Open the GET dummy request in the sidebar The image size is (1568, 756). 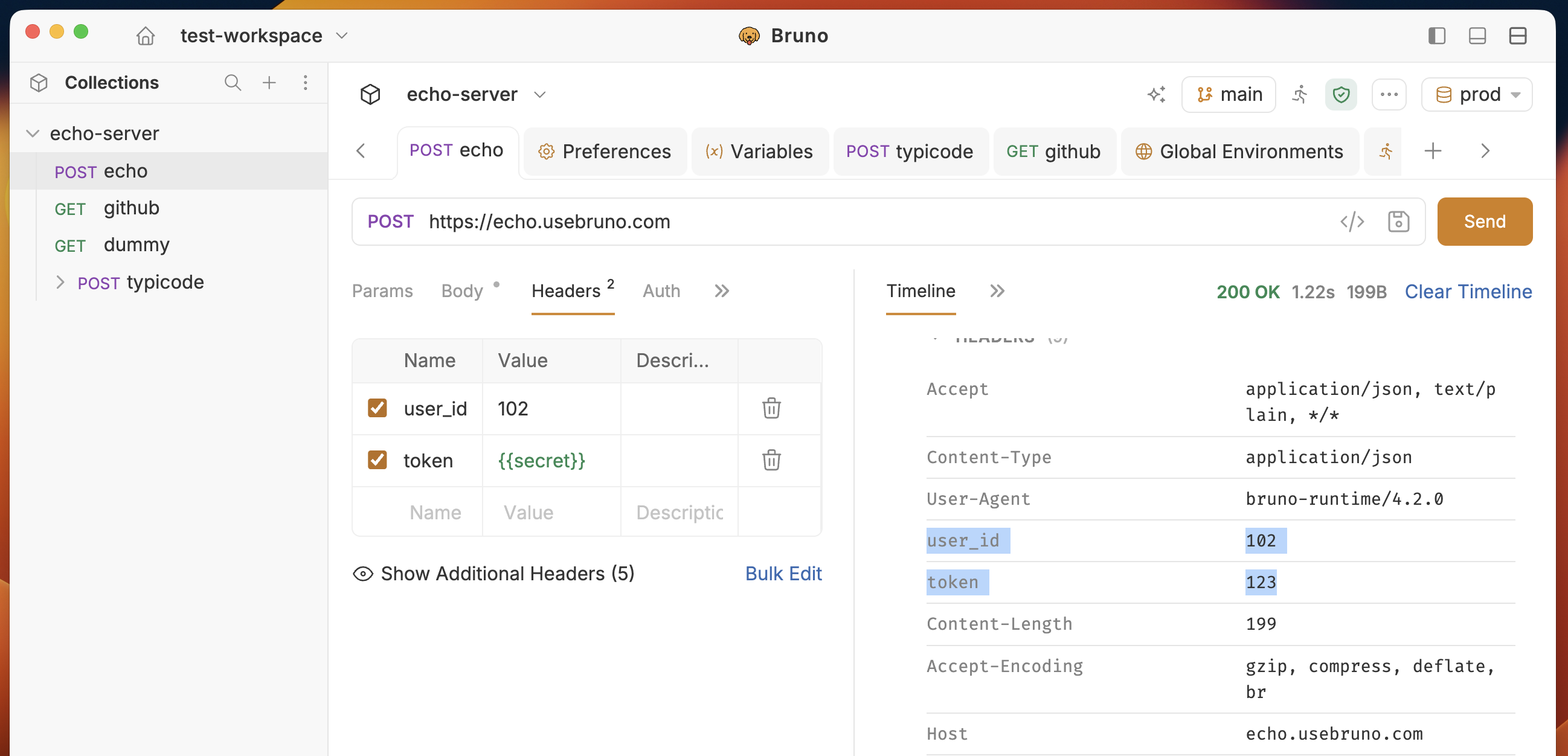(x=169, y=245)
